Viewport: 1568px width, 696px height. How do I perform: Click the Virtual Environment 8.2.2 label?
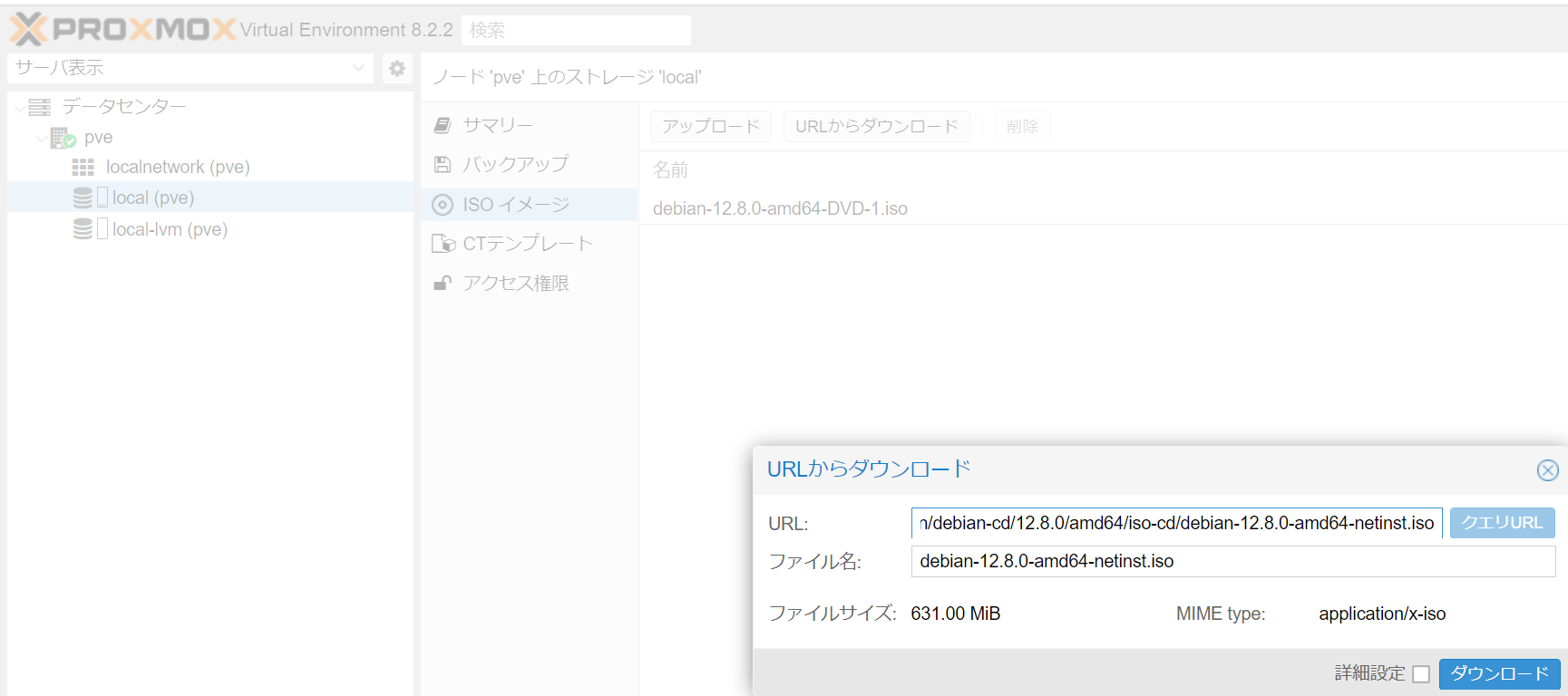pyautogui.click(x=346, y=30)
